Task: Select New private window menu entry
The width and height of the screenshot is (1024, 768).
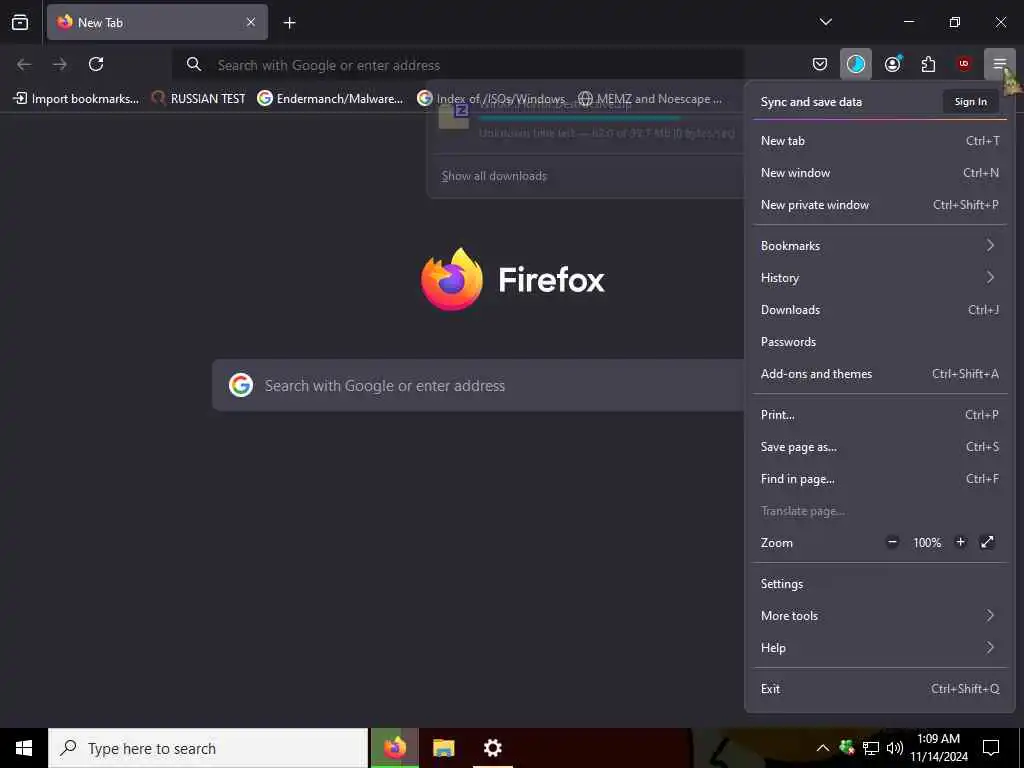Action: (x=880, y=204)
